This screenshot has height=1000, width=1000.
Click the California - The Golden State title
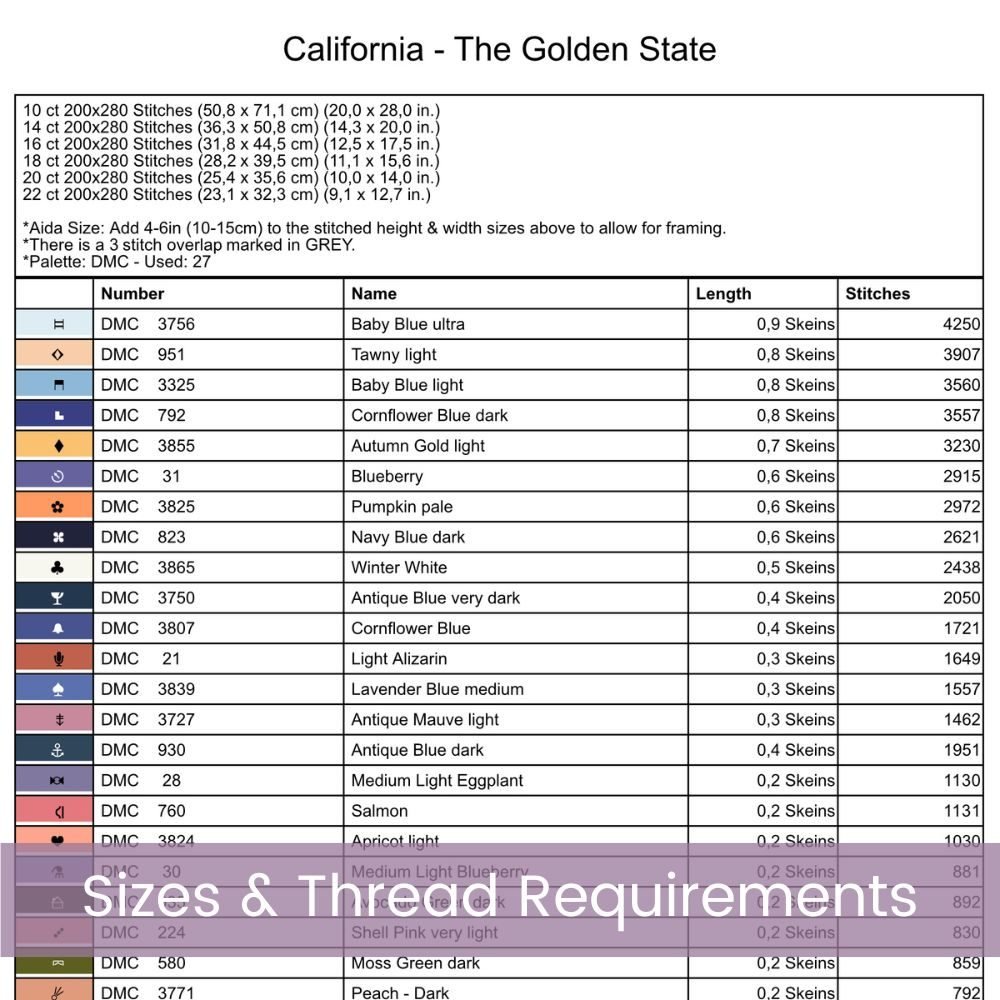coord(499,49)
